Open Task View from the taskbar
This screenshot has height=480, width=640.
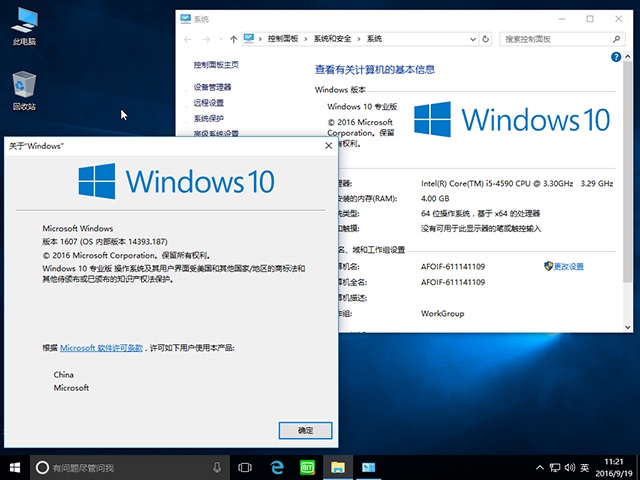(x=245, y=467)
